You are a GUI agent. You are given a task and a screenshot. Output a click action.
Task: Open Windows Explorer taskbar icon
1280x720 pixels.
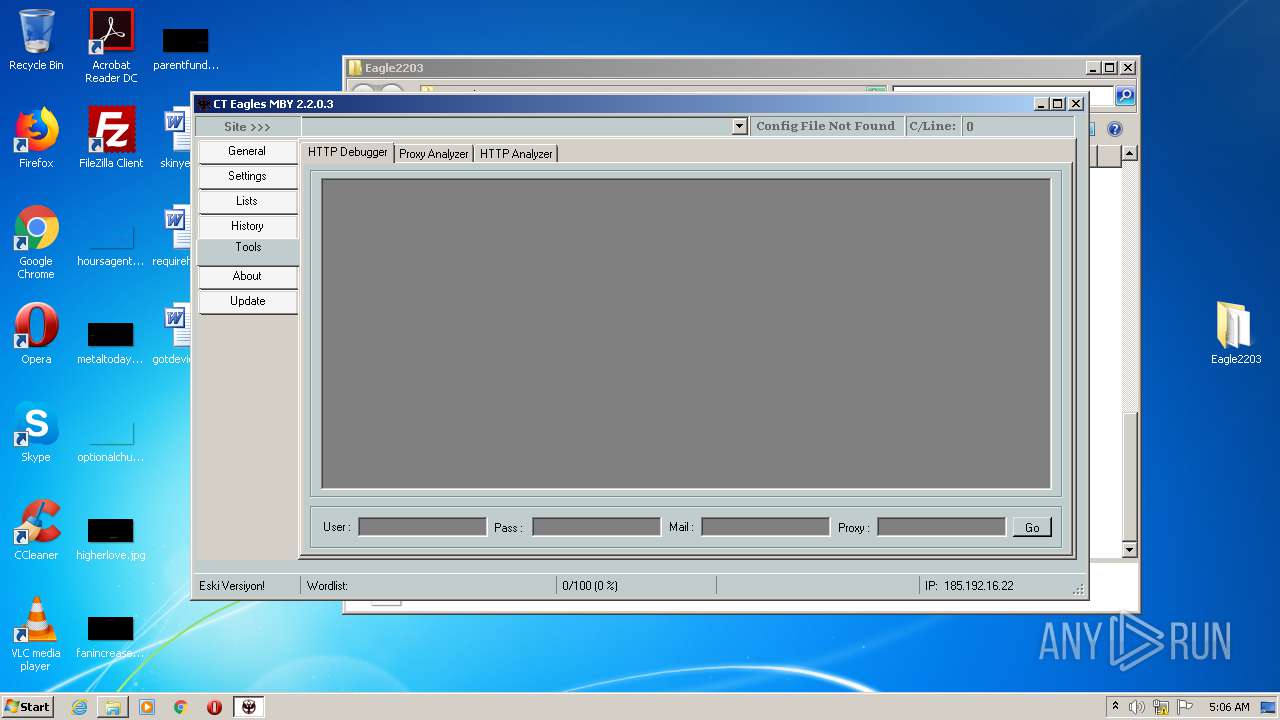point(113,707)
